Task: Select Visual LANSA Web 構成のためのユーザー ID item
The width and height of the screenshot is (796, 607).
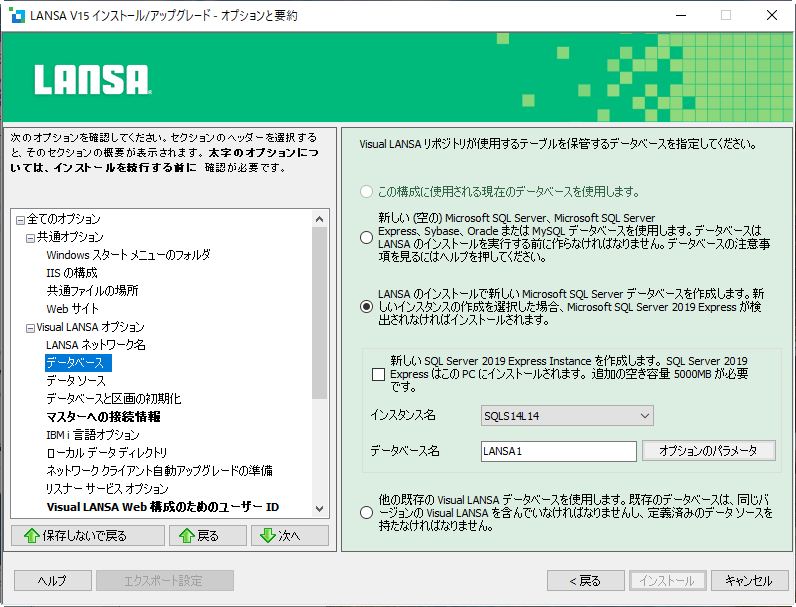Action: coord(163,507)
